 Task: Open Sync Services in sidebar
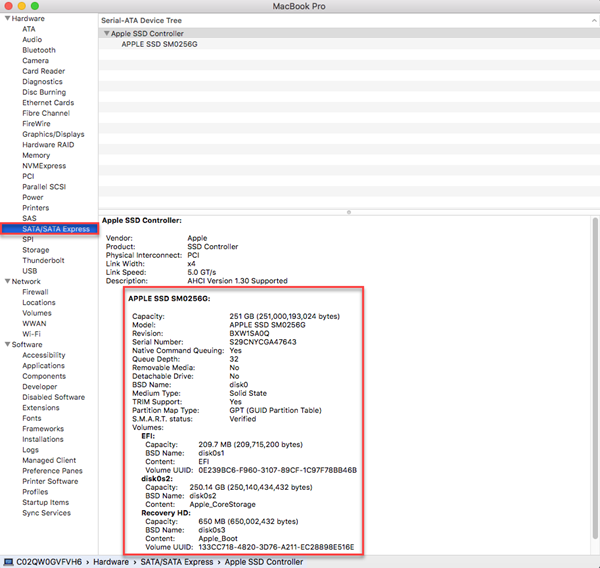[46, 513]
